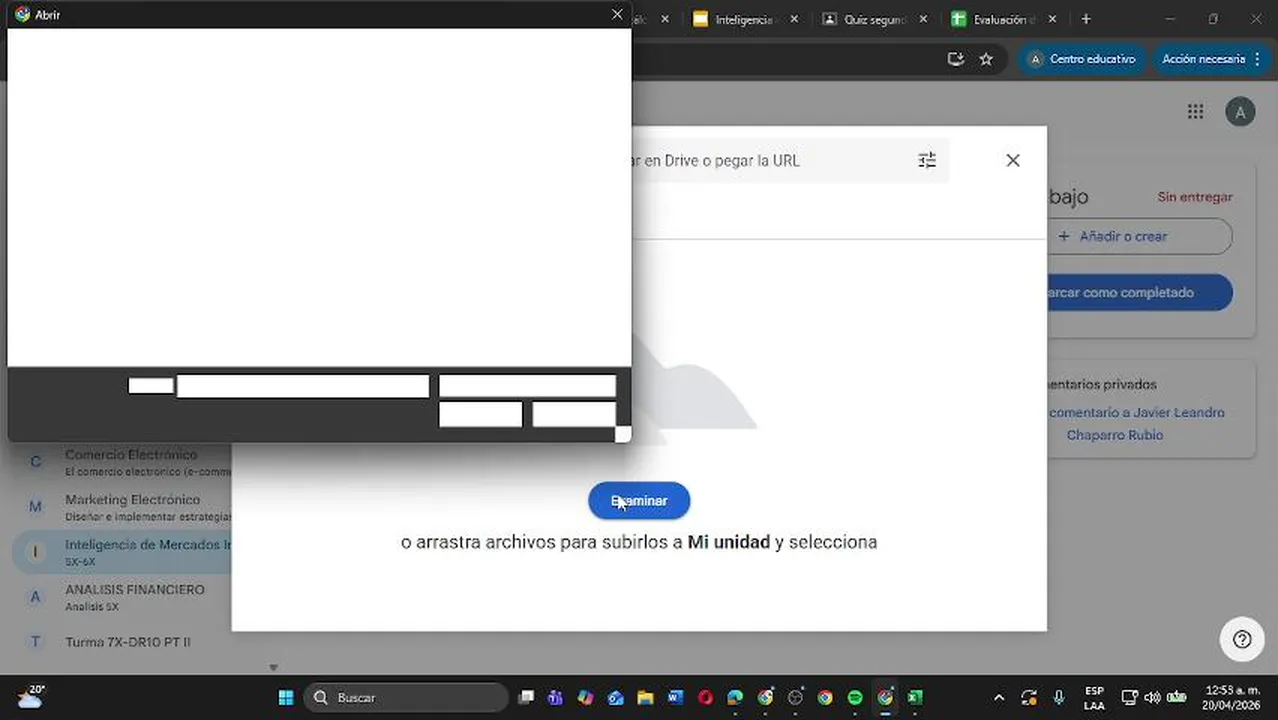Click the microphone tray icon
Screen dimensions: 1278x720
click(x=1059, y=697)
